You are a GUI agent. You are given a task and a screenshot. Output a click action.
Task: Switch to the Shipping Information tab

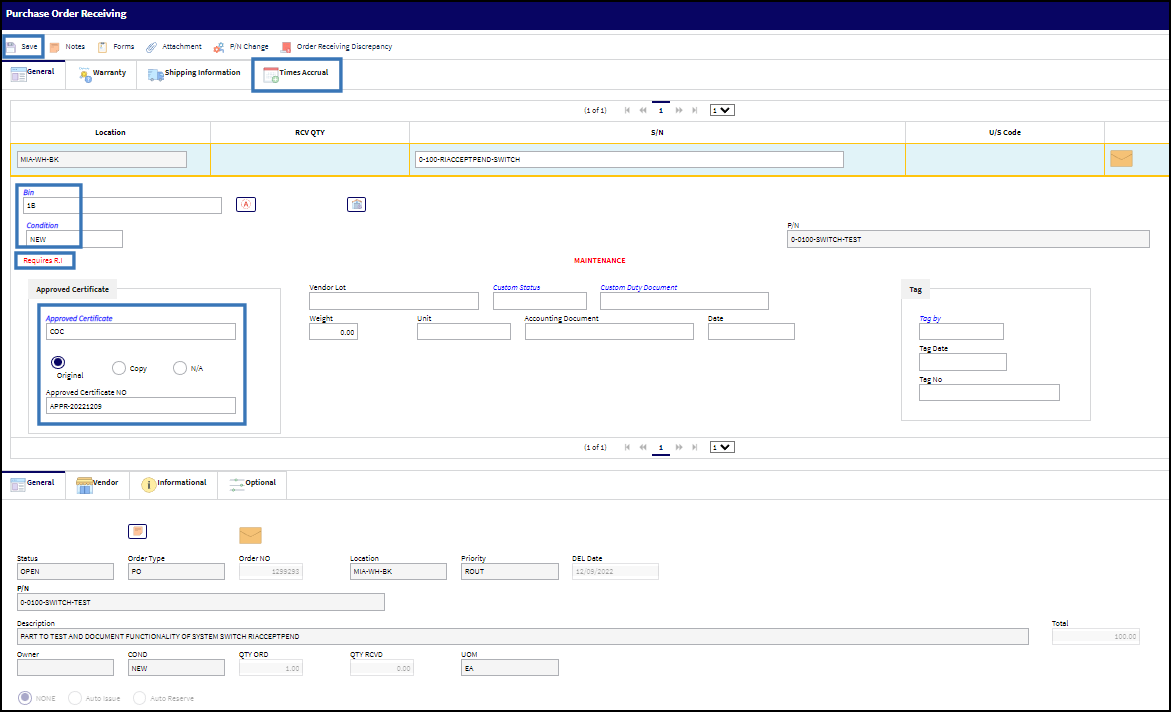pyautogui.click(x=194, y=73)
